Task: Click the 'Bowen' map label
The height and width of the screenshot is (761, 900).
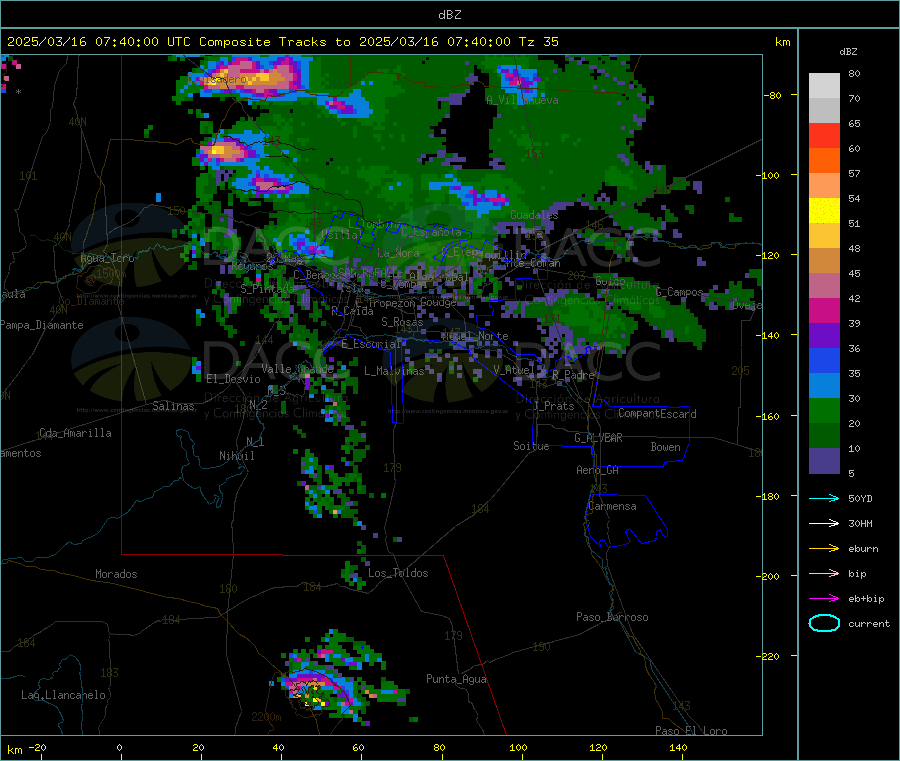Action: click(x=665, y=447)
